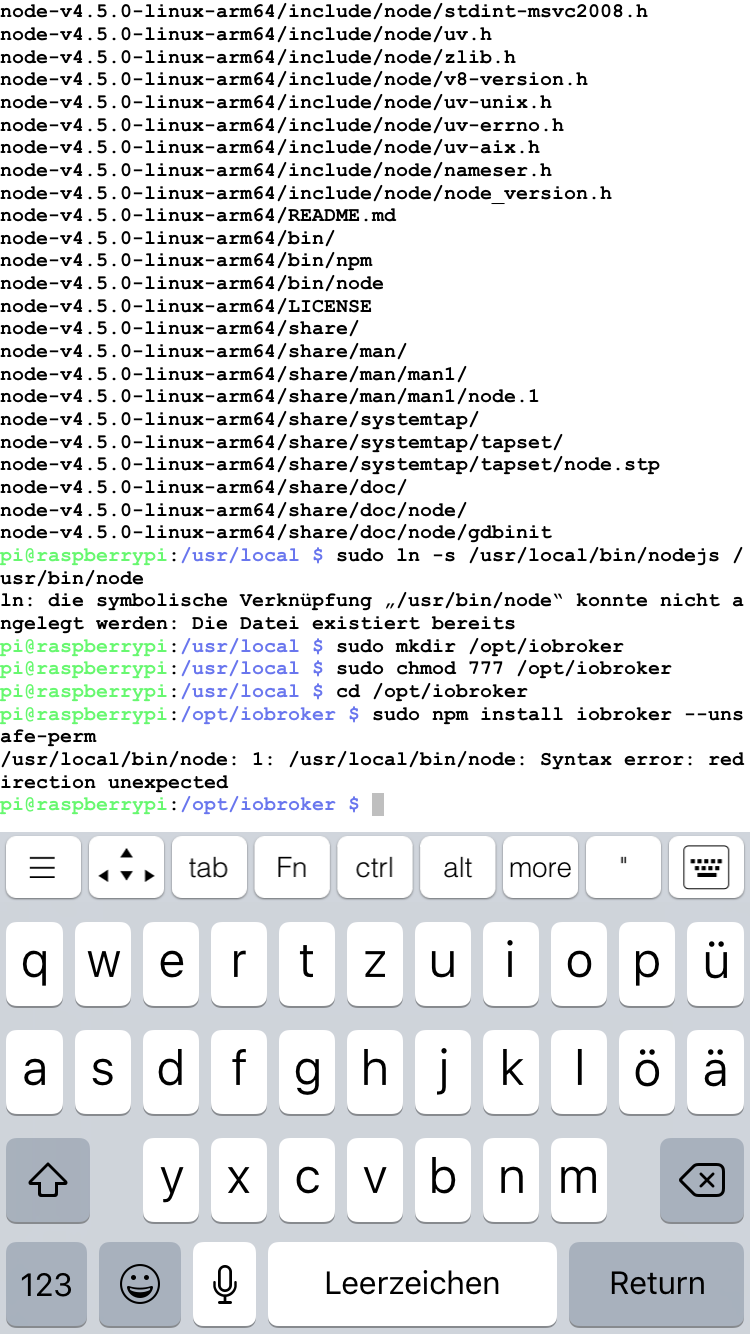Tap the ä umlaut key
This screenshot has height=1334, width=750.
(715, 1072)
